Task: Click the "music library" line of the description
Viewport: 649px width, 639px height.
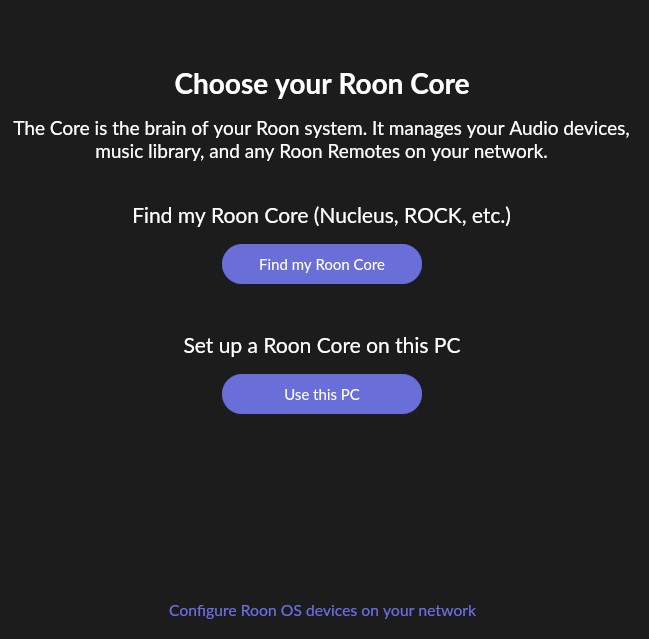Action: click(322, 152)
